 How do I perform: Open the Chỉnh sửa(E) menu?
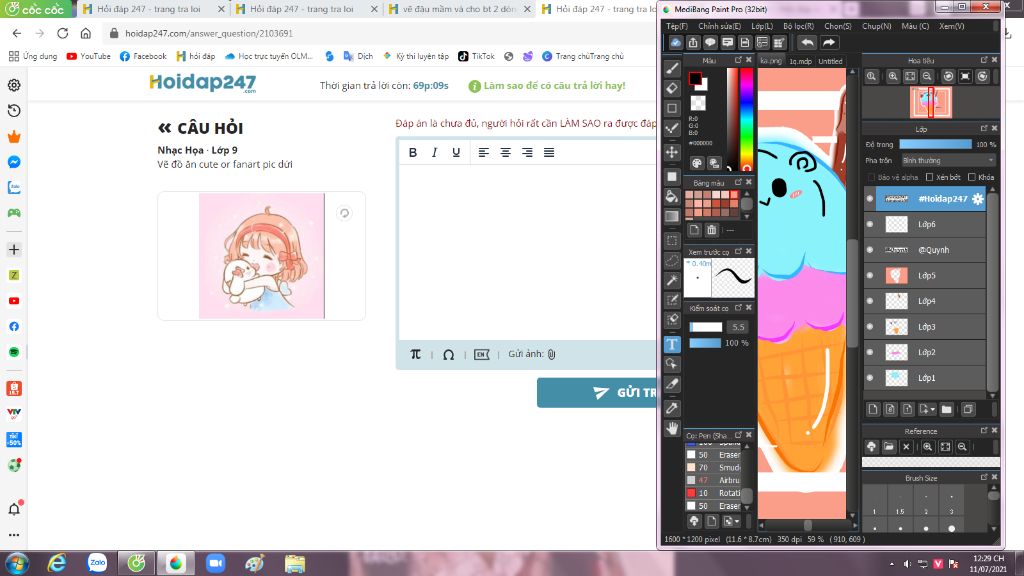[x=720, y=26]
